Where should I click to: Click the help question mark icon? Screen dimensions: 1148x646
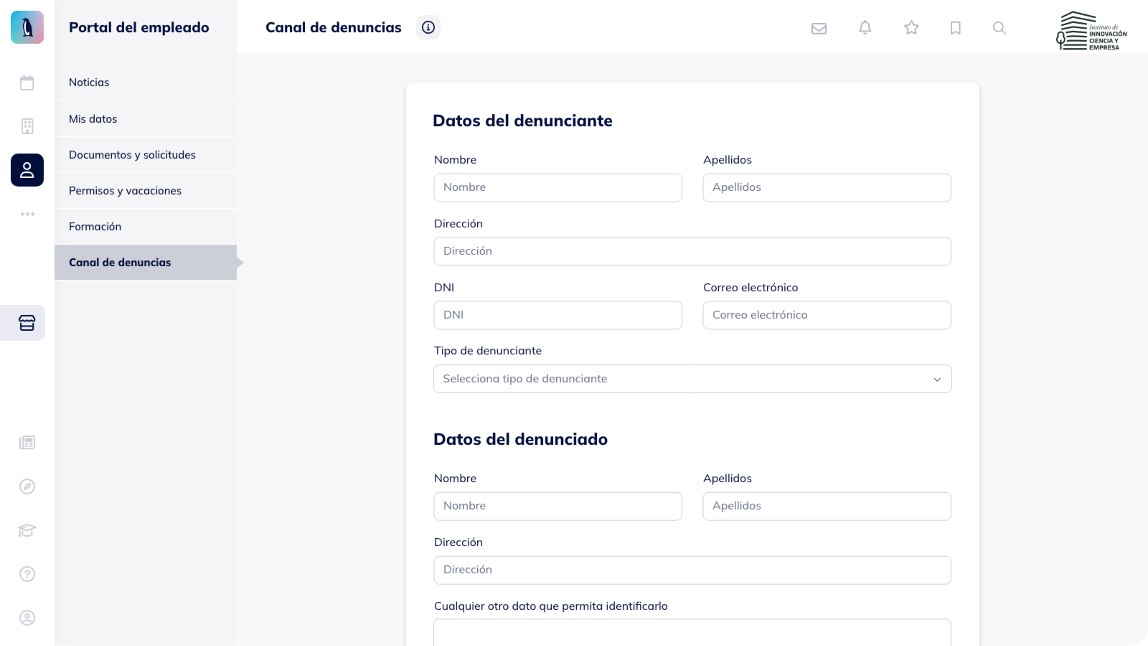click(27, 574)
